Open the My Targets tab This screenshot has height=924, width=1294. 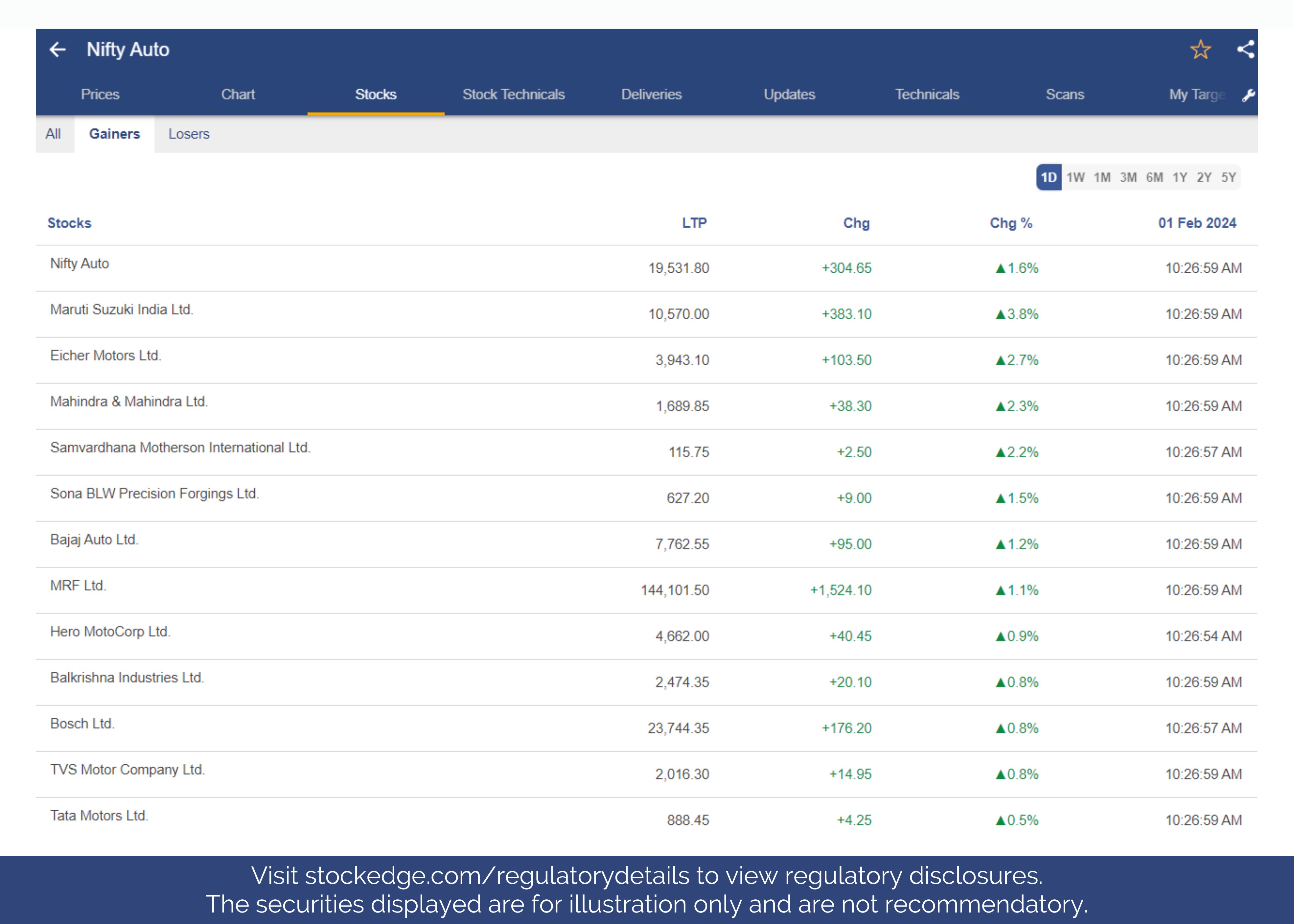coord(1197,95)
